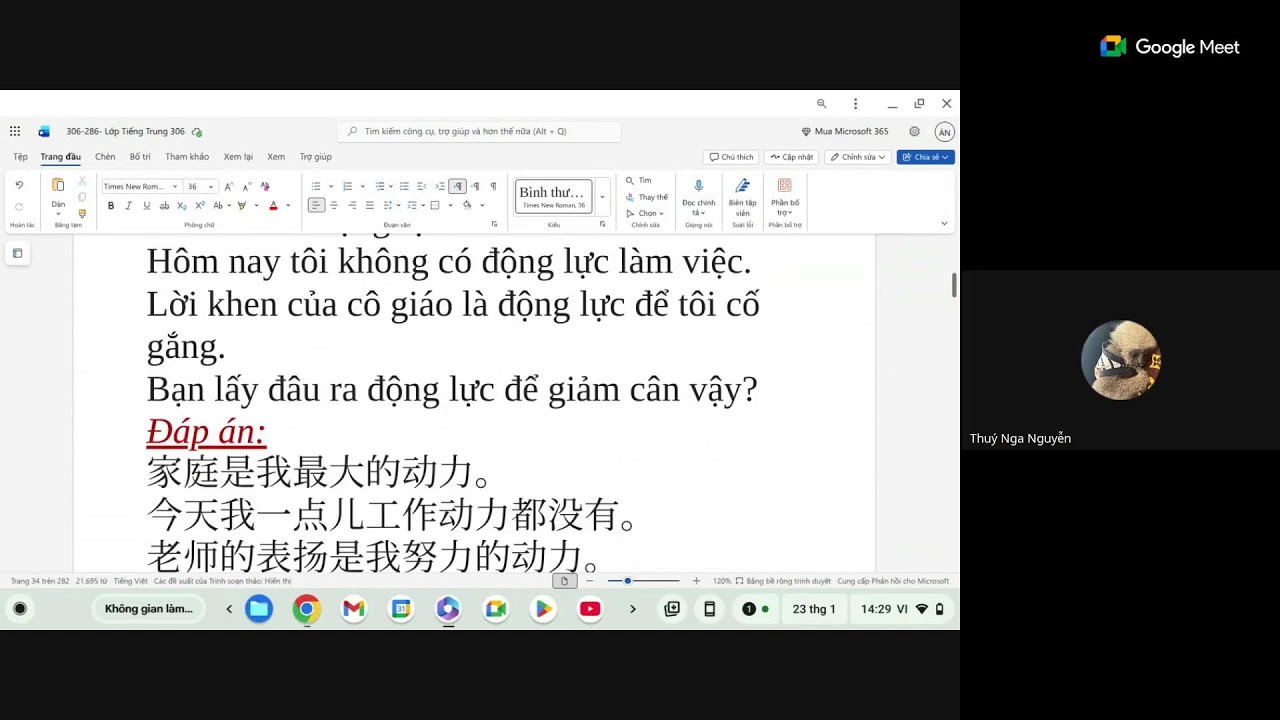Click the navigation pane icon at left
The width and height of the screenshot is (1280, 720).
point(17,254)
